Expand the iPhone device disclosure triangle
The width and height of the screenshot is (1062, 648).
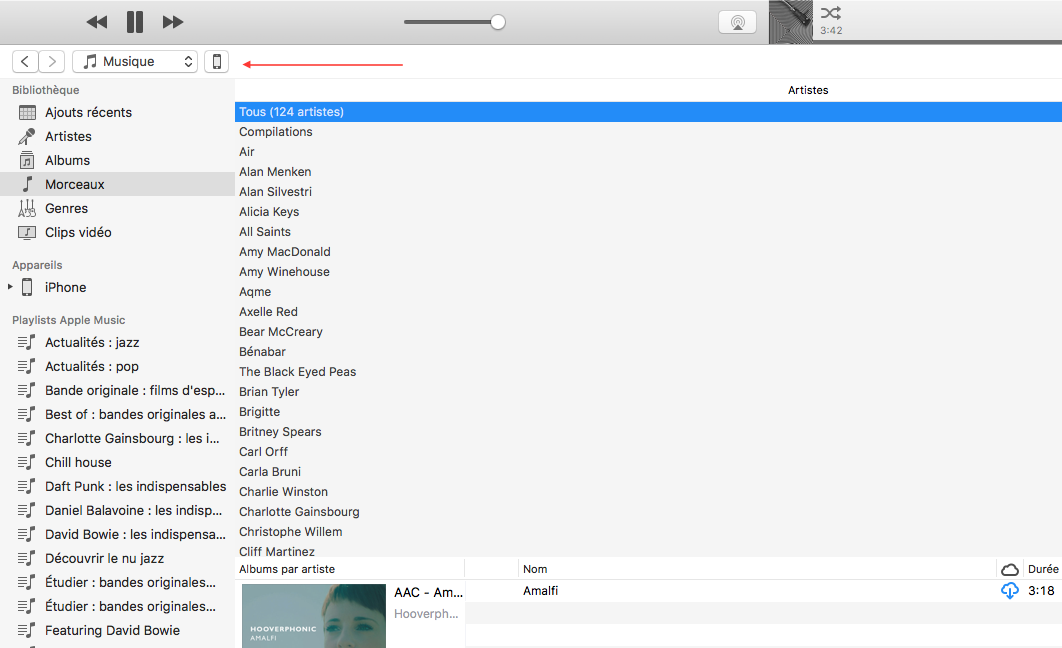[10, 287]
